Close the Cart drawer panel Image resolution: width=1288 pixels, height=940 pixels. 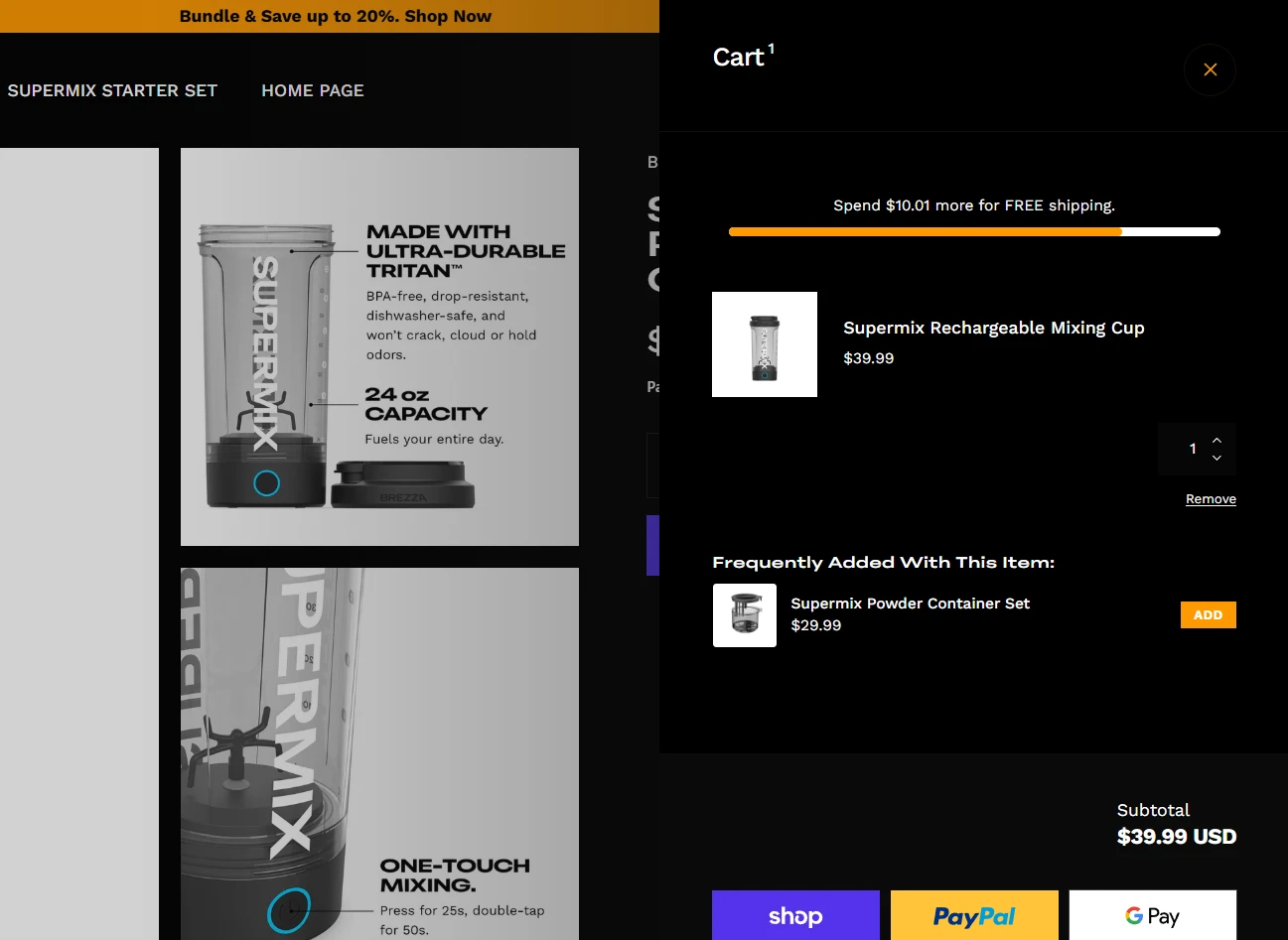[x=1210, y=69]
